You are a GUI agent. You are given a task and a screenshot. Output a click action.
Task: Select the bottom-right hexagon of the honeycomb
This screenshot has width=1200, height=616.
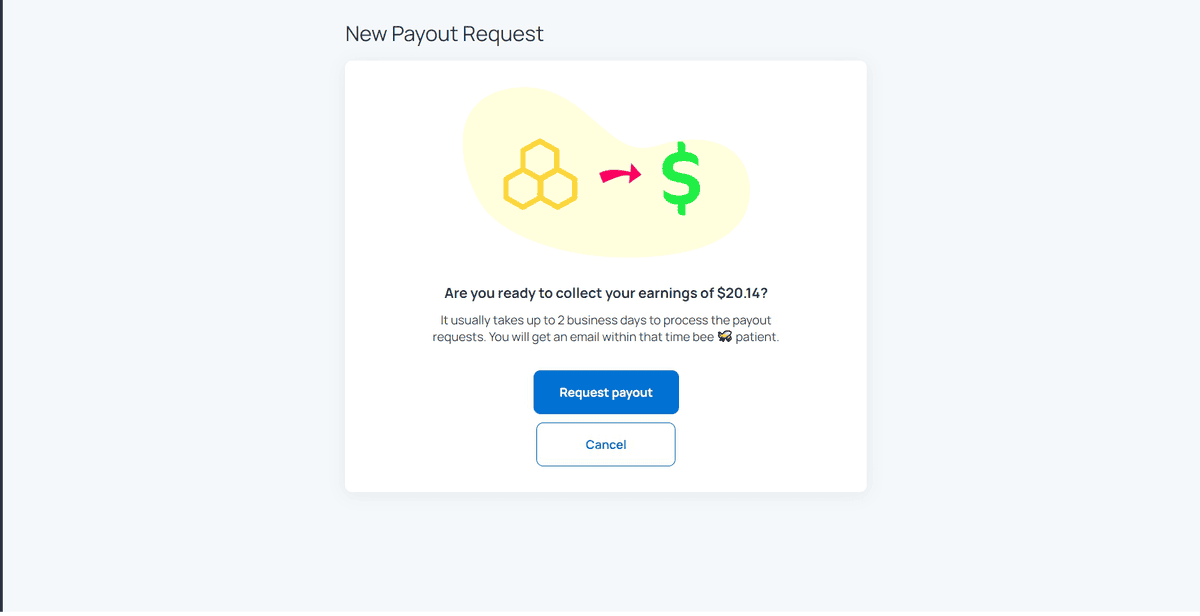(559, 190)
